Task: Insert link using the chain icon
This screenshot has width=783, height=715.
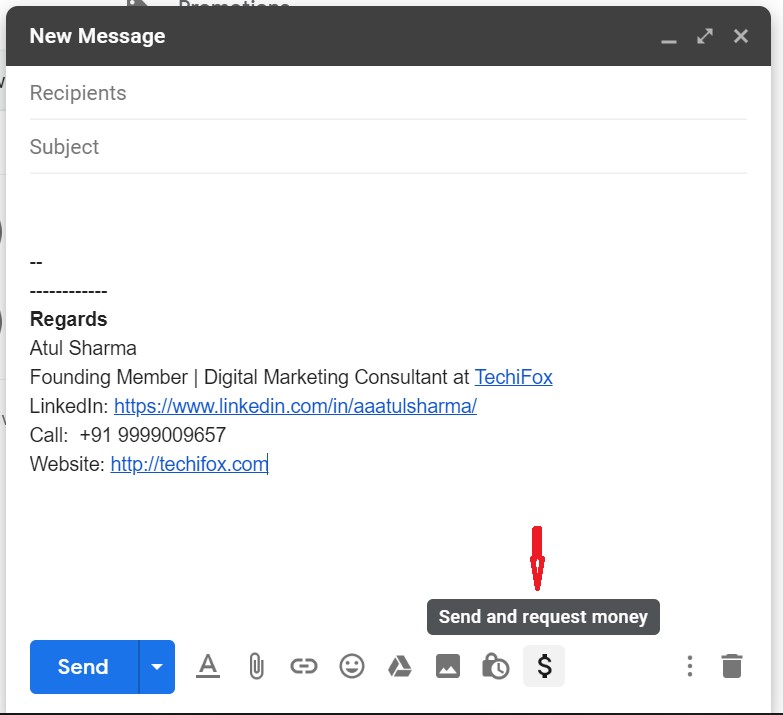Action: tap(304, 667)
